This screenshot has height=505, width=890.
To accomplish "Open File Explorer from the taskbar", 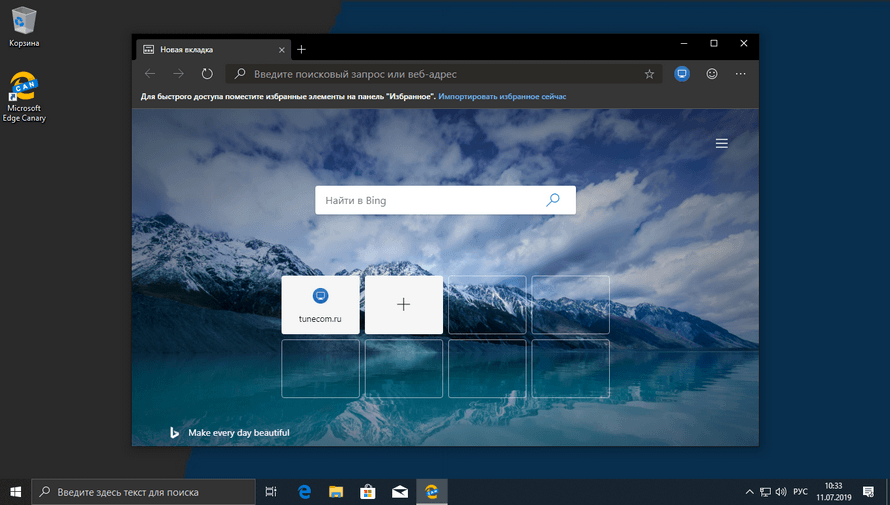I will [336, 492].
